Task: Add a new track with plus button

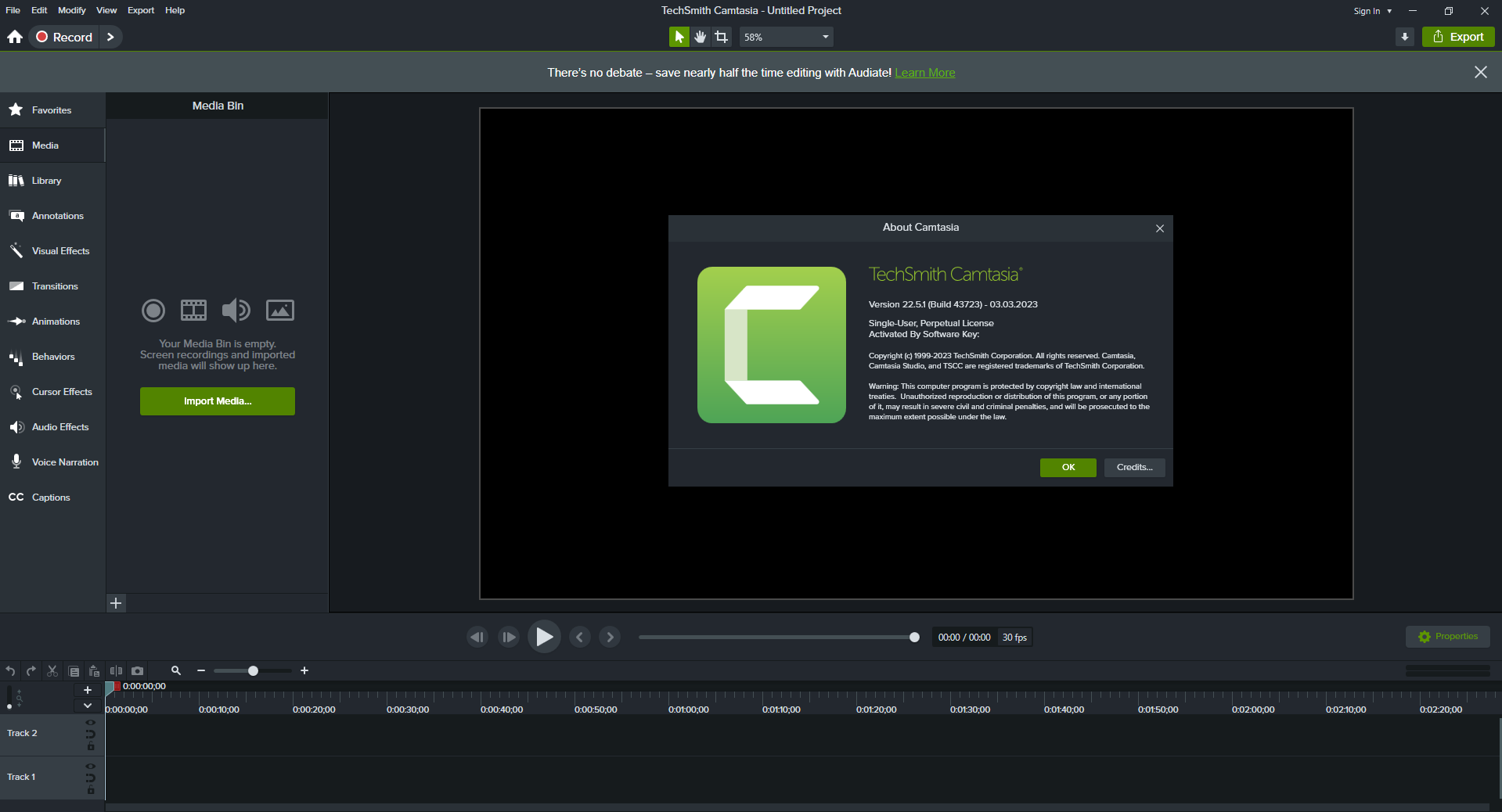Action: tap(88, 690)
